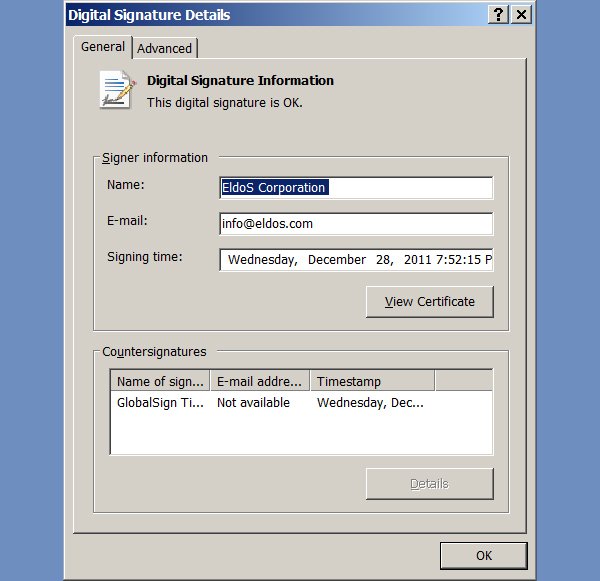Click the Digital Signature Information heading
Viewport: 600px width, 581px height.
tap(240, 80)
